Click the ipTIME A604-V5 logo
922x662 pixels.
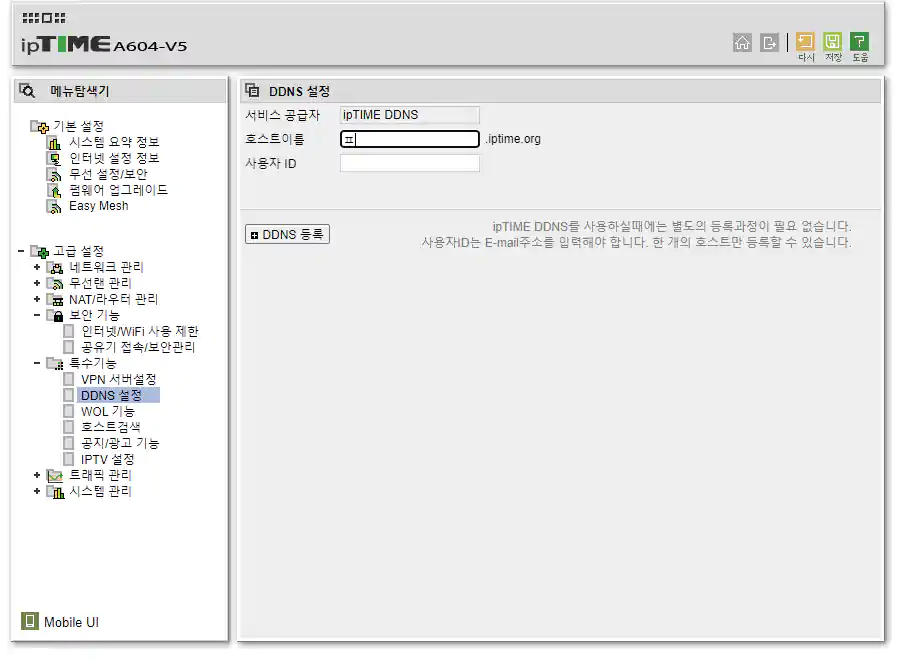pos(104,45)
